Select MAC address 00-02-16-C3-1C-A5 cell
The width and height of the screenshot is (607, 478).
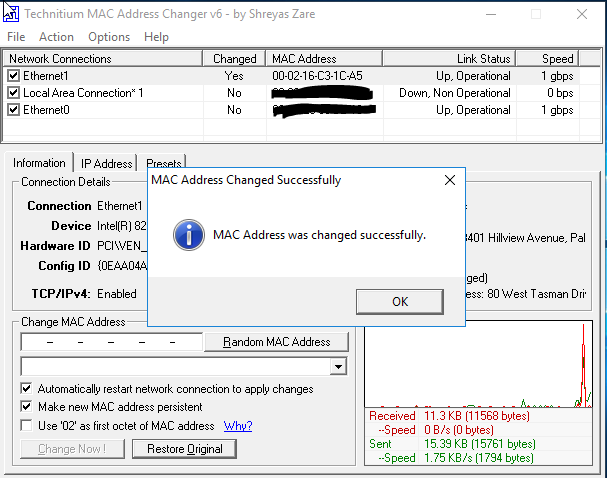tap(317, 75)
